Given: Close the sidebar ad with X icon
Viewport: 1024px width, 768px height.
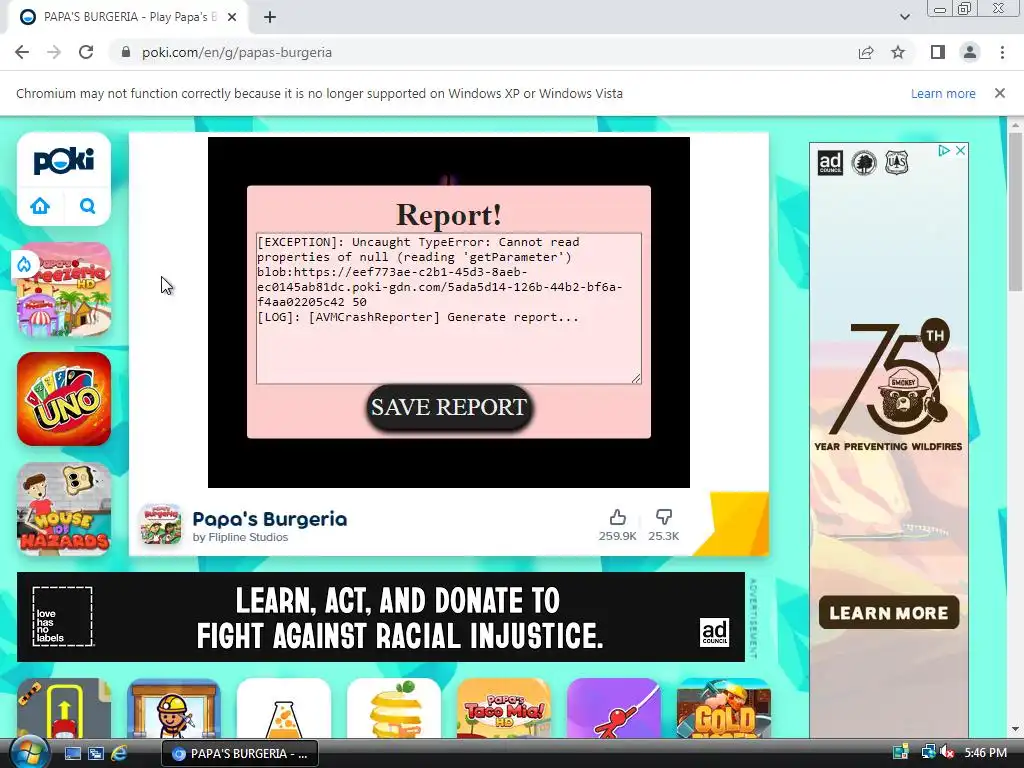Looking at the screenshot, I should [x=960, y=151].
